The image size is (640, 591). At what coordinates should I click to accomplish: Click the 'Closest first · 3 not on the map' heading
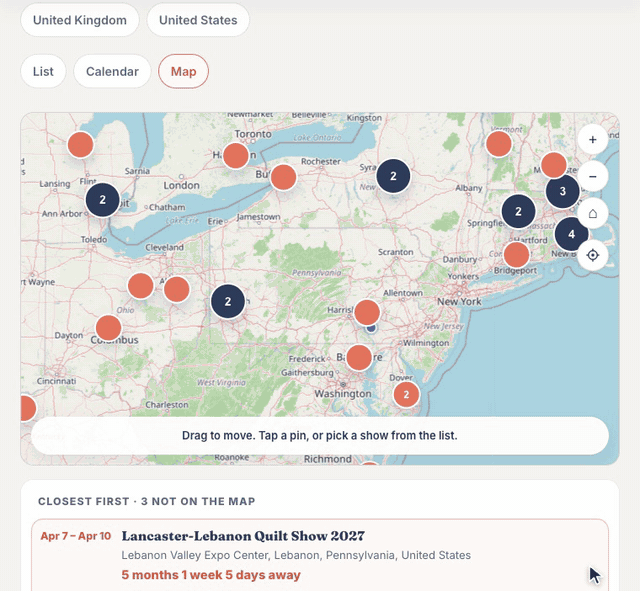tap(147, 501)
